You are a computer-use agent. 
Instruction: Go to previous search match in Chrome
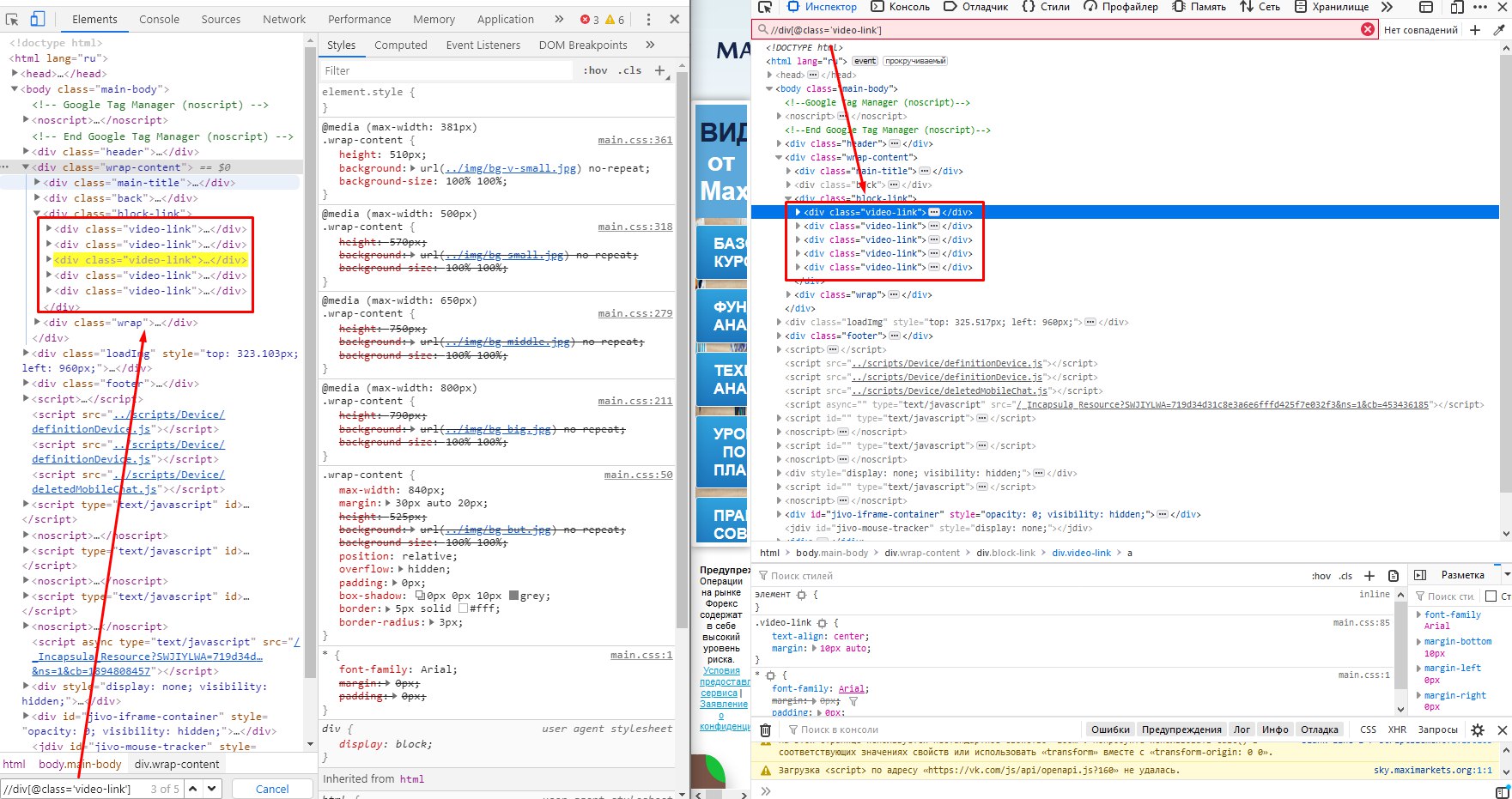pos(193,789)
